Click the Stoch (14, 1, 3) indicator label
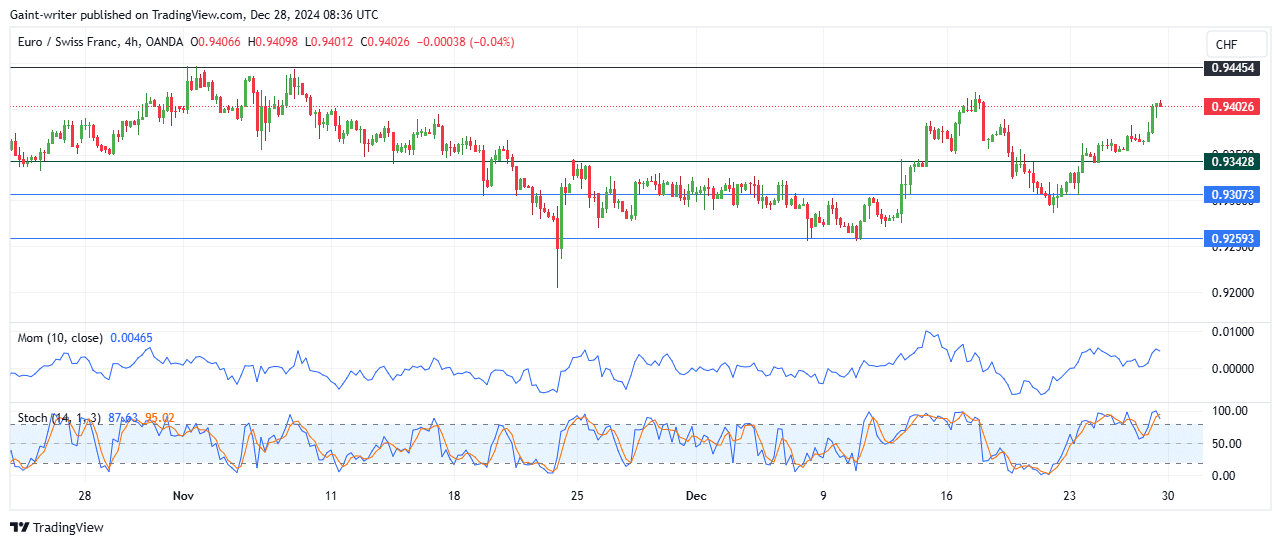Image resolution: width=1281 pixels, height=545 pixels. pyautogui.click(x=61, y=417)
